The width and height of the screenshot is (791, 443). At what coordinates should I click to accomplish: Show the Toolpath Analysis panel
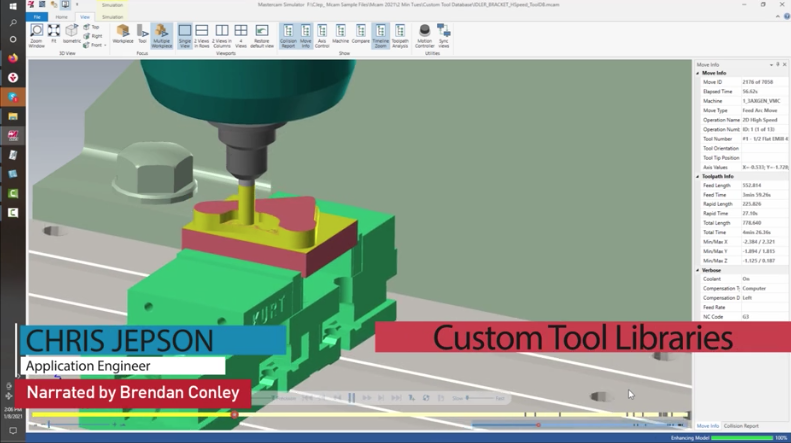coord(400,36)
